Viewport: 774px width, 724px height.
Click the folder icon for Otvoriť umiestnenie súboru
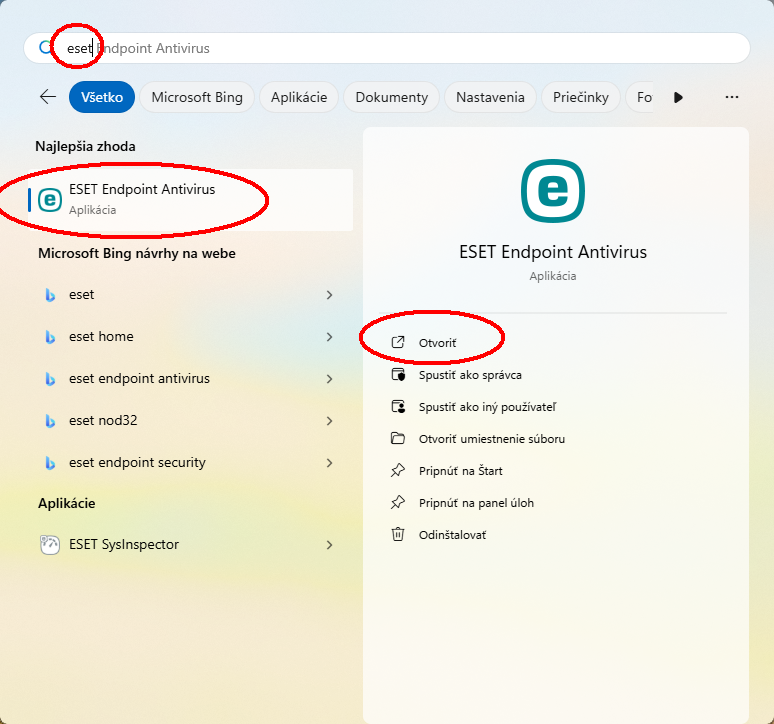pyautogui.click(x=398, y=439)
